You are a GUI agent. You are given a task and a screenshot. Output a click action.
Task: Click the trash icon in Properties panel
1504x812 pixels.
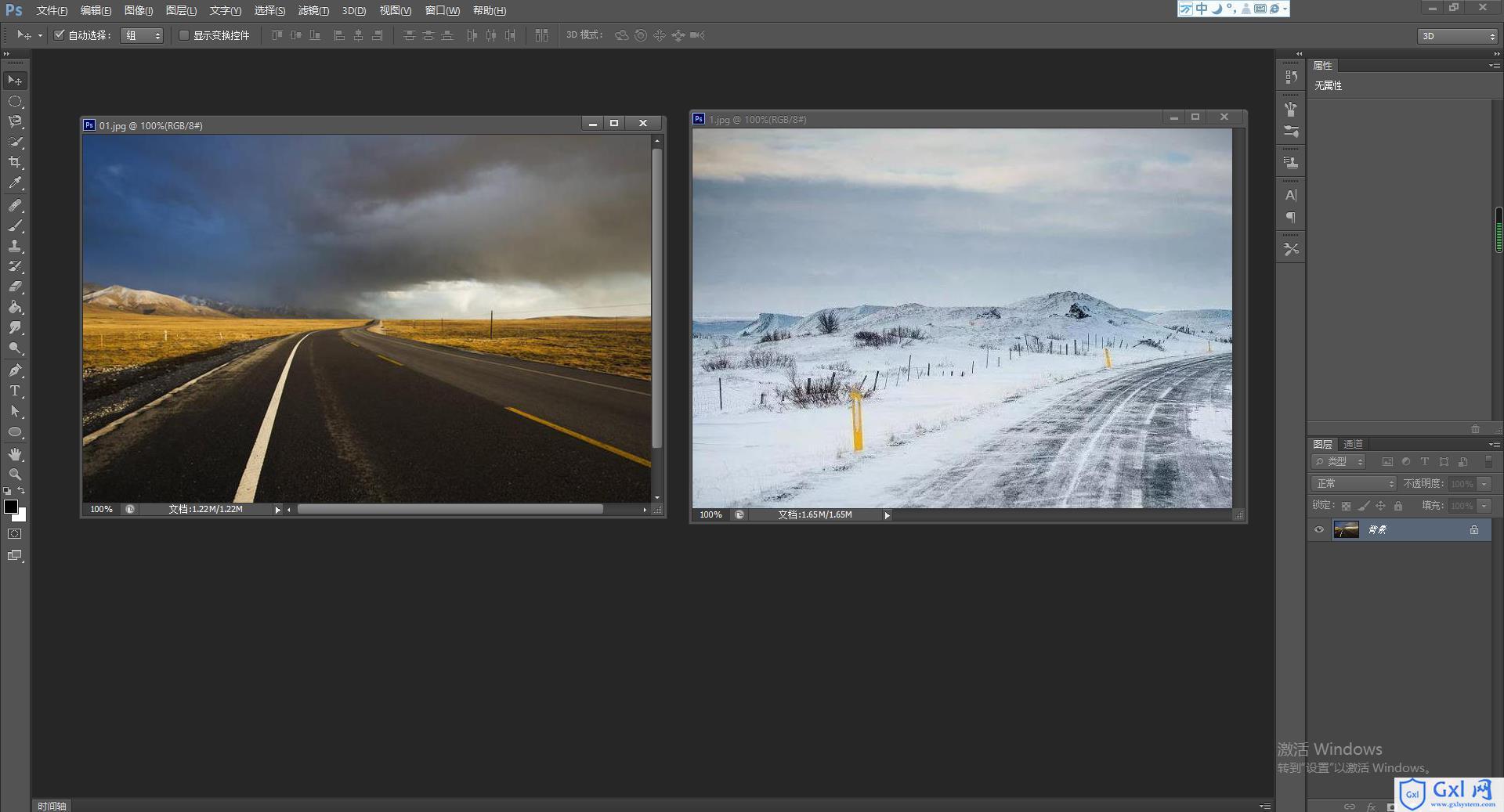pos(1475,429)
